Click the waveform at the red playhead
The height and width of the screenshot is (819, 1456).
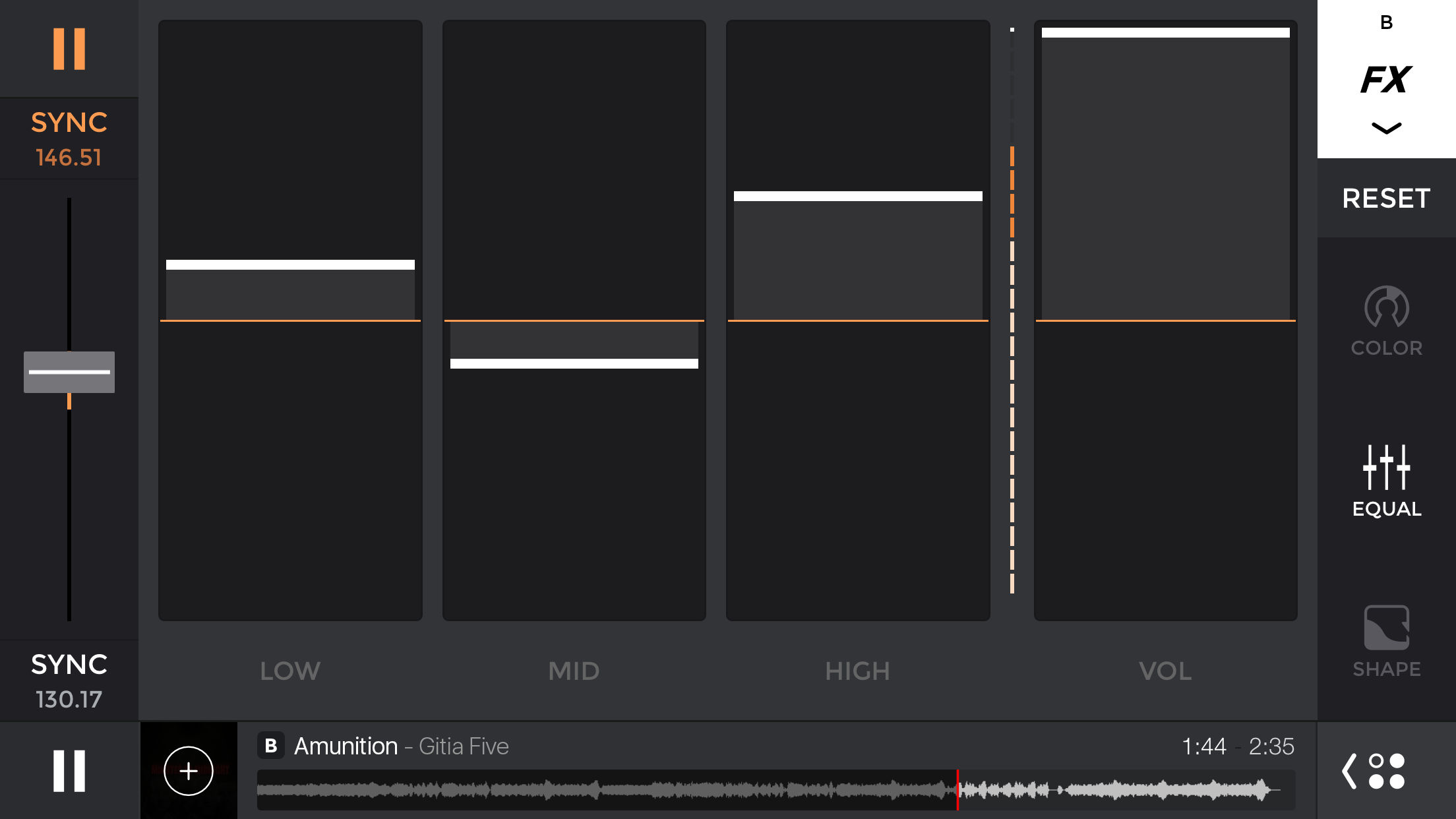[x=957, y=789]
